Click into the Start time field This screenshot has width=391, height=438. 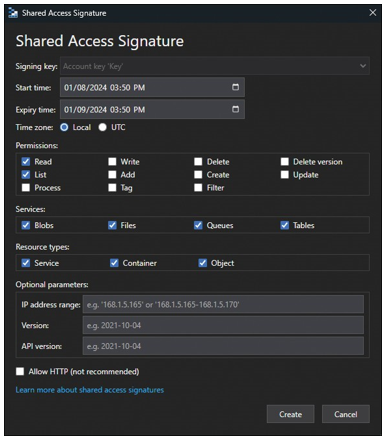(152, 87)
